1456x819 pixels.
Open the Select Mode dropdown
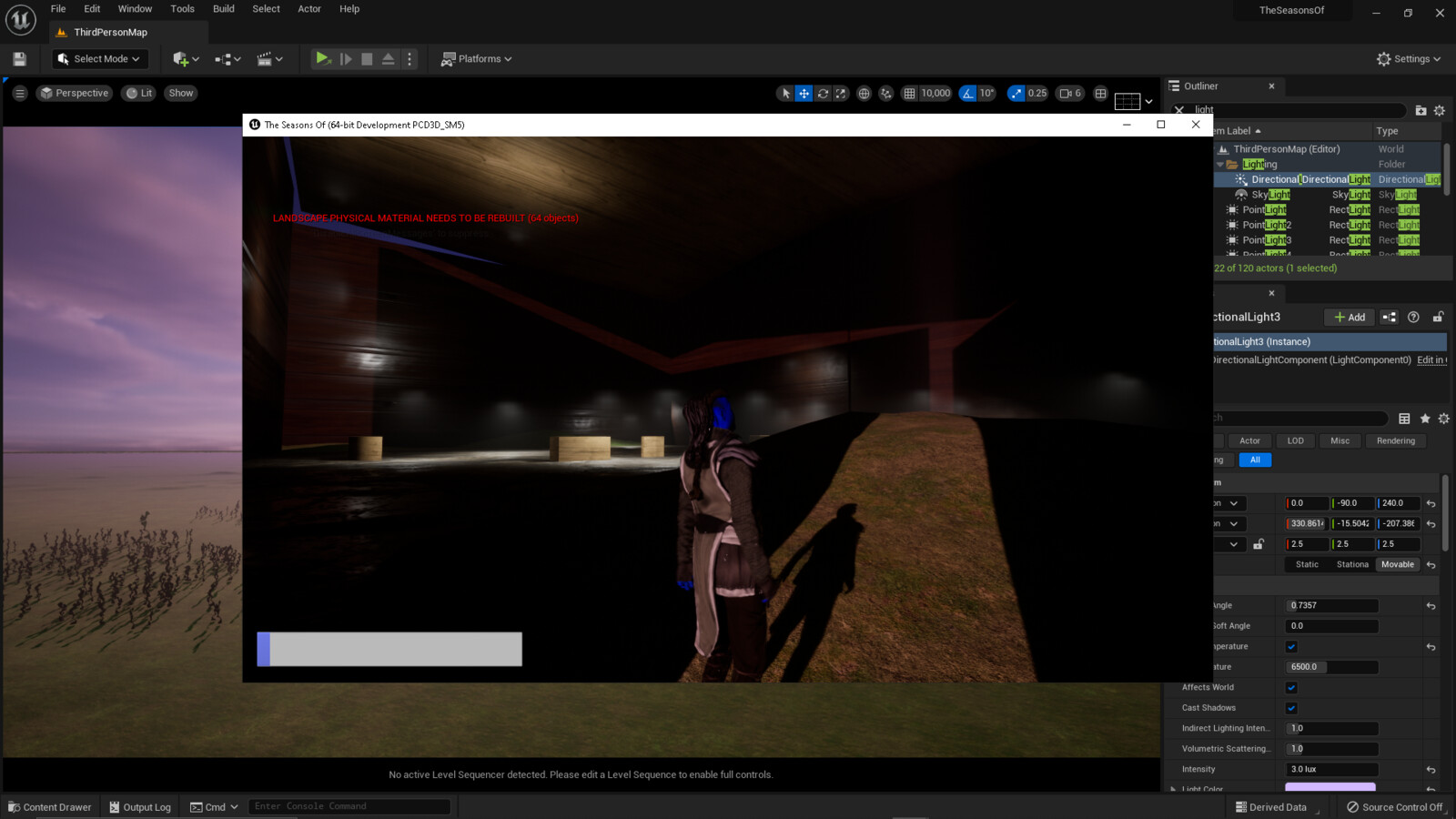coord(99,59)
